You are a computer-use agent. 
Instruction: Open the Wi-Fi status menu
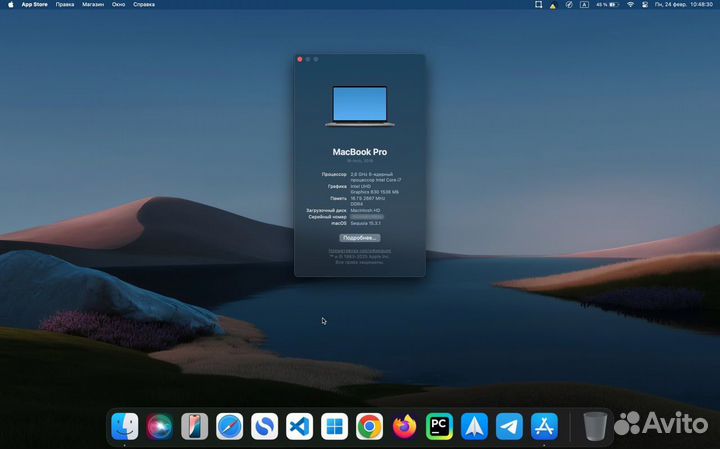pyautogui.click(x=630, y=5)
